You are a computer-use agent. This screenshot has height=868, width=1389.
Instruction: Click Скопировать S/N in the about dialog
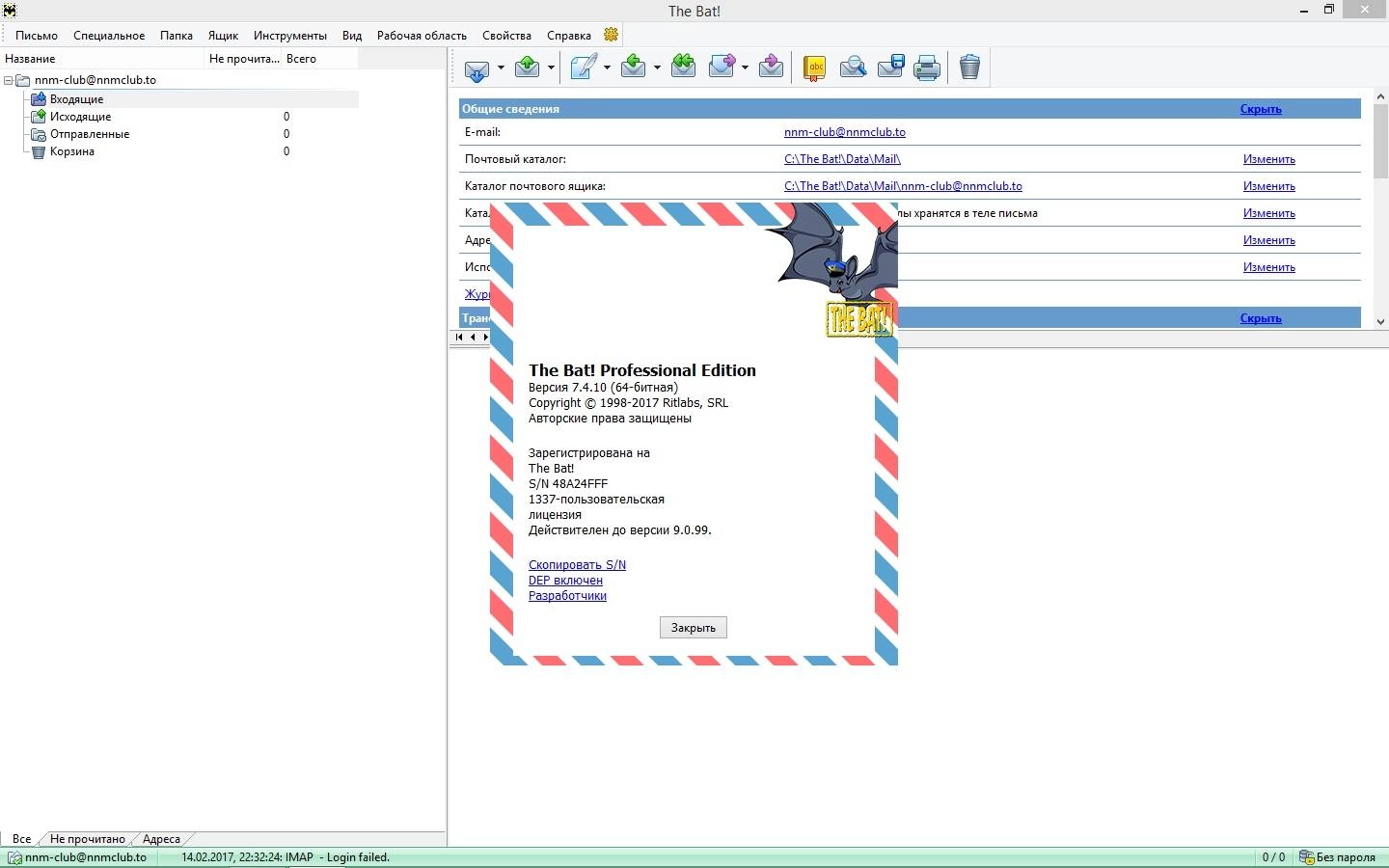click(577, 565)
